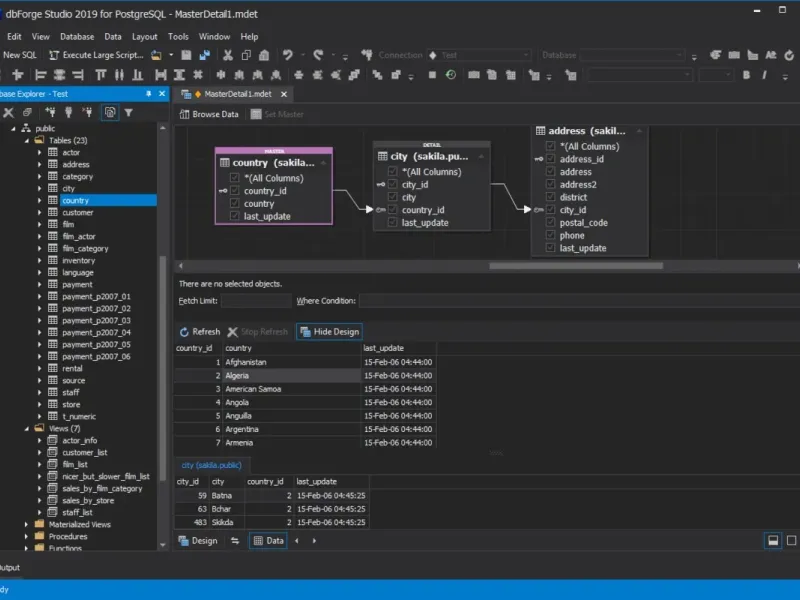Click the delete X icon in Database Explorer toolbar
Screen dimensions: 800x600
pos(8,112)
